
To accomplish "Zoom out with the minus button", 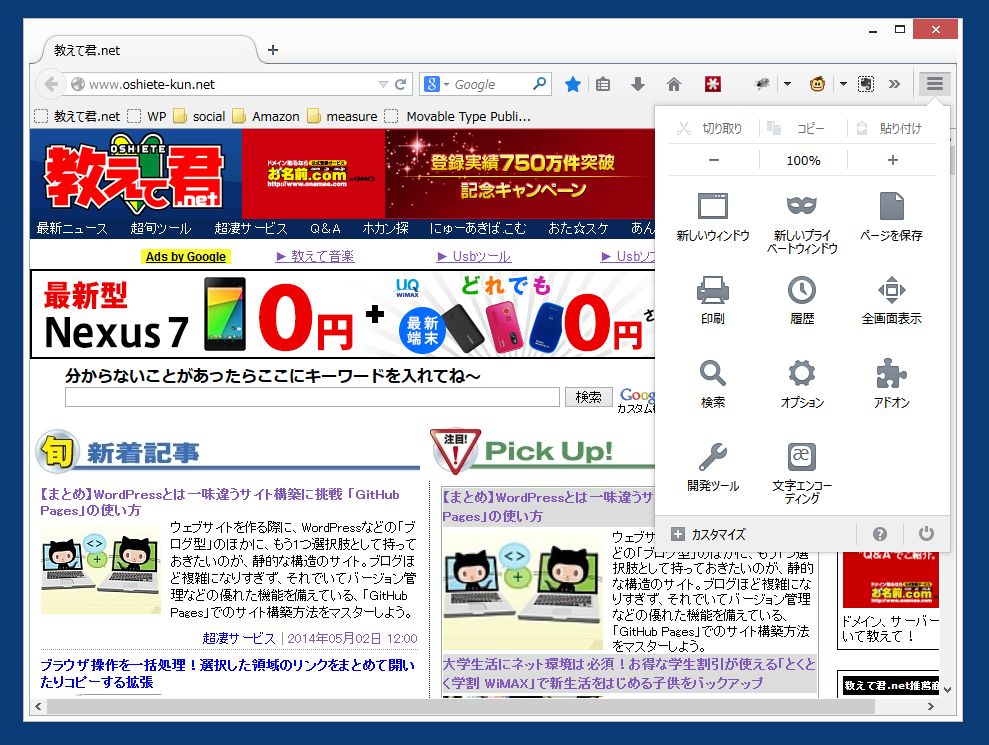I will pyautogui.click(x=713, y=160).
